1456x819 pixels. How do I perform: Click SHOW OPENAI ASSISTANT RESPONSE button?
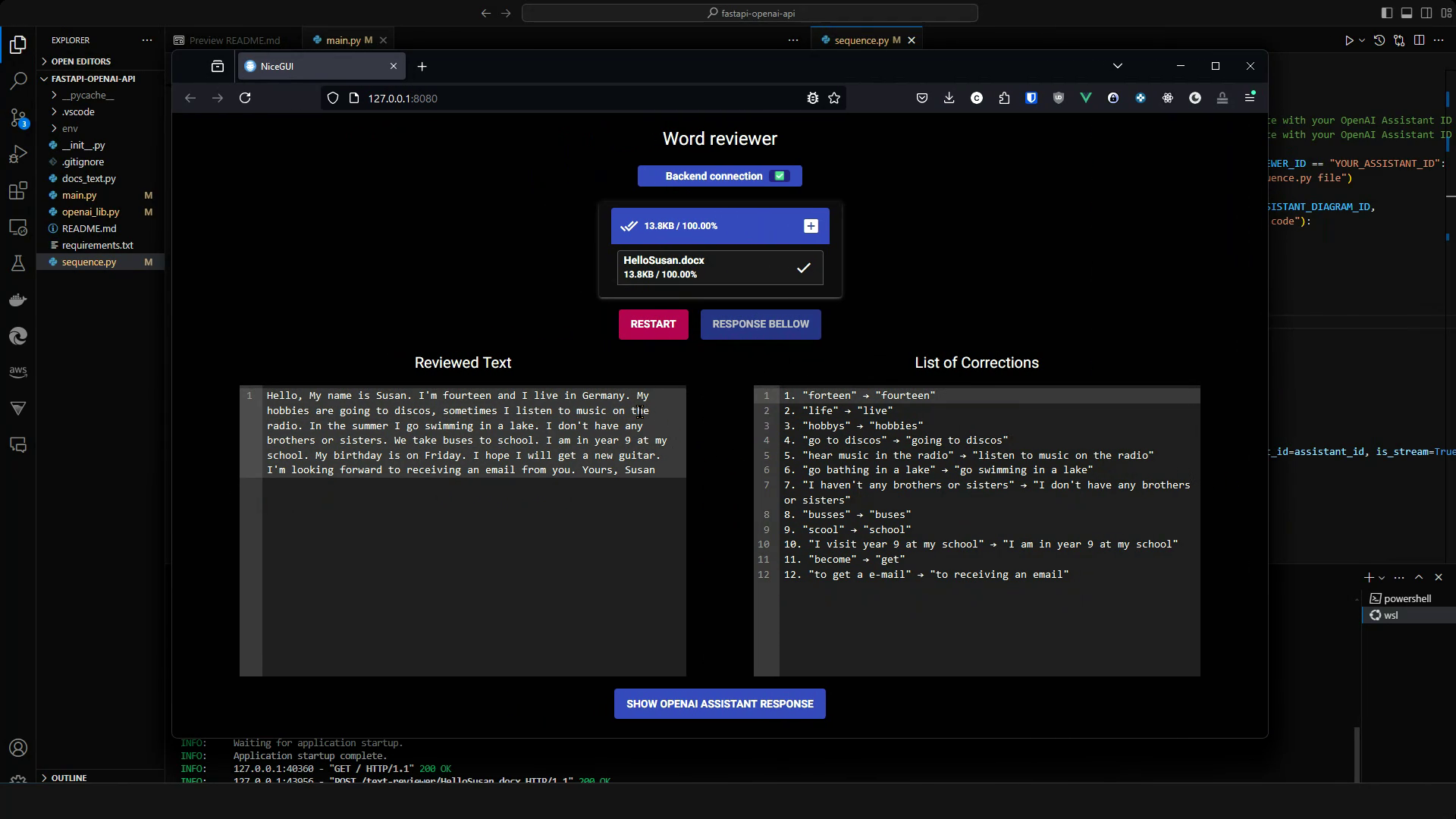point(720,704)
